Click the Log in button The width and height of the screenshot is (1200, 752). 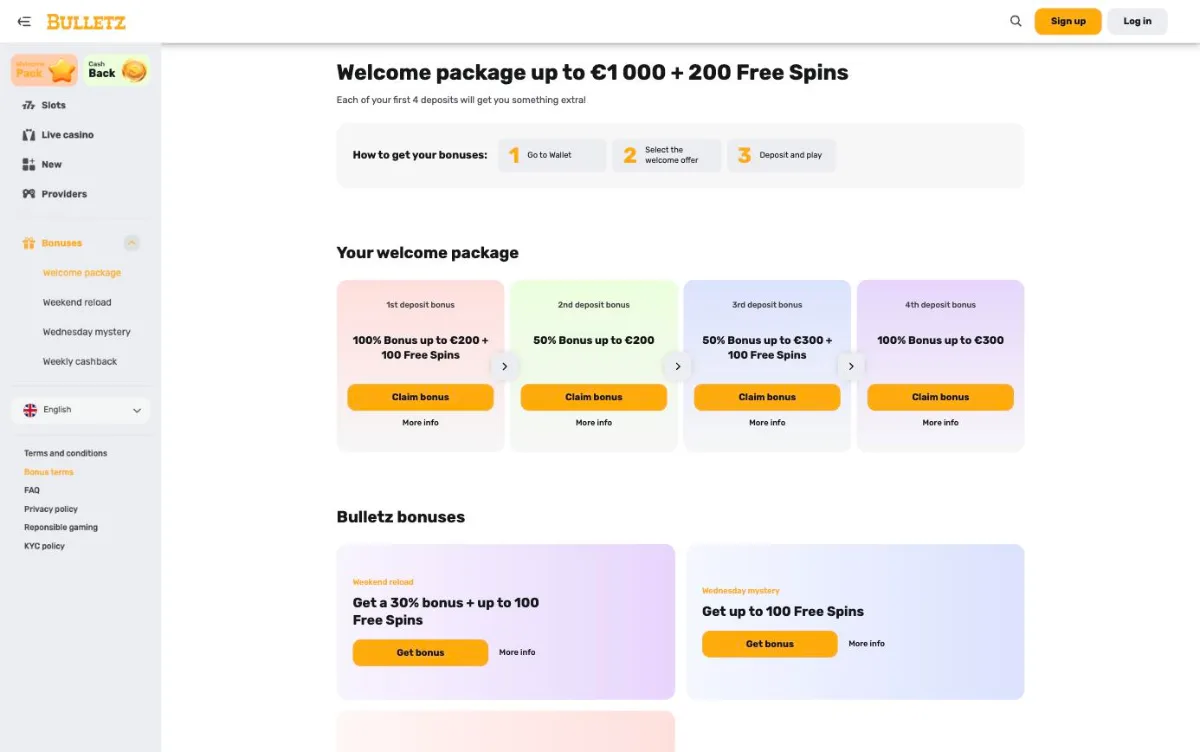[1137, 21]
